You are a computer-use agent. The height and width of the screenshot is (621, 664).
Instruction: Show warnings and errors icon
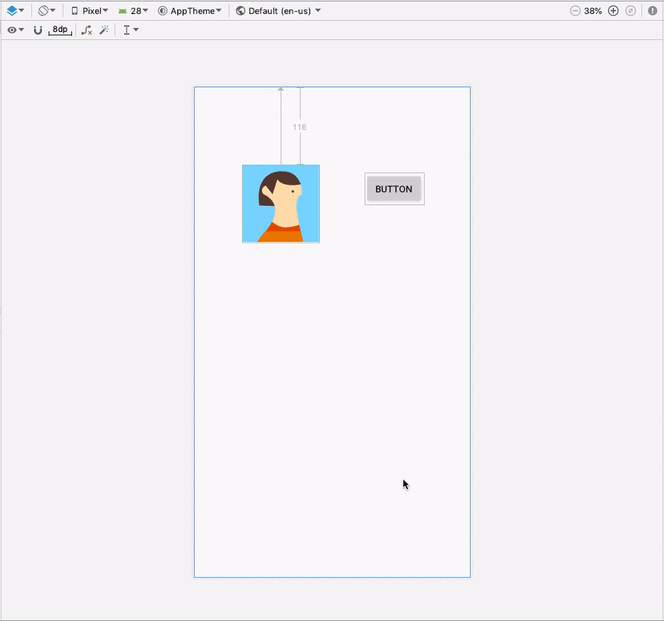click(652, 11)
